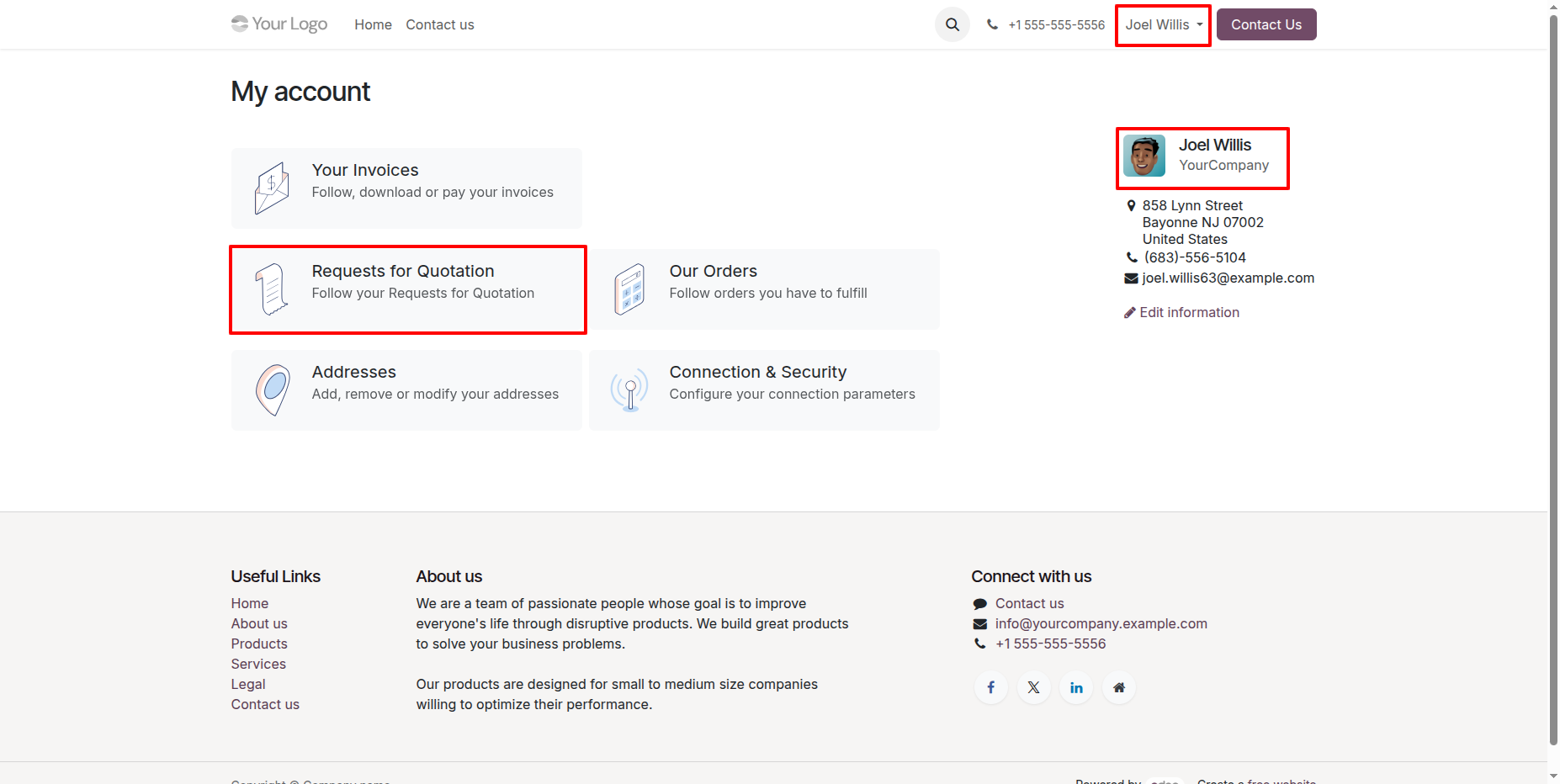Click the Our Orders calculator icon
Image resolution: width=1560 pixels, height=784 pixels.
629,289
